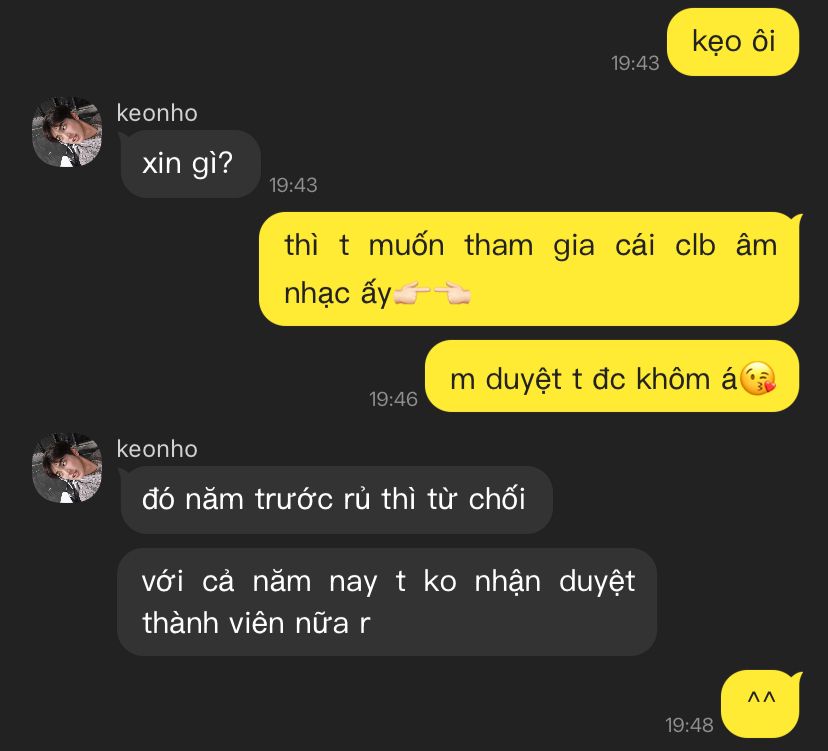Tap the "thì t muốn tham gia" message
The image size is (828, 751).
(x=530, y=269)
